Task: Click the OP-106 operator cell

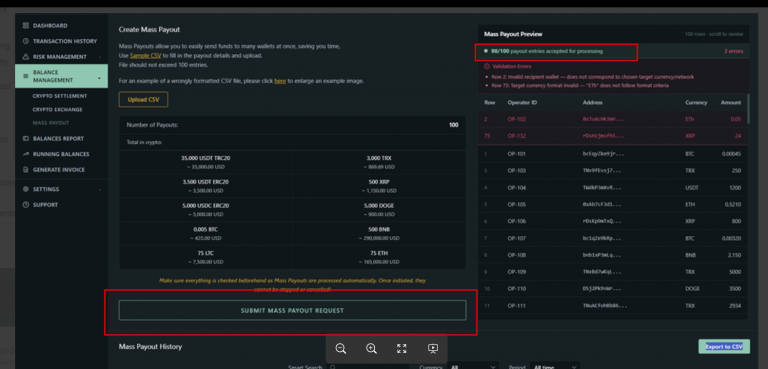Action: coord(516,221)
